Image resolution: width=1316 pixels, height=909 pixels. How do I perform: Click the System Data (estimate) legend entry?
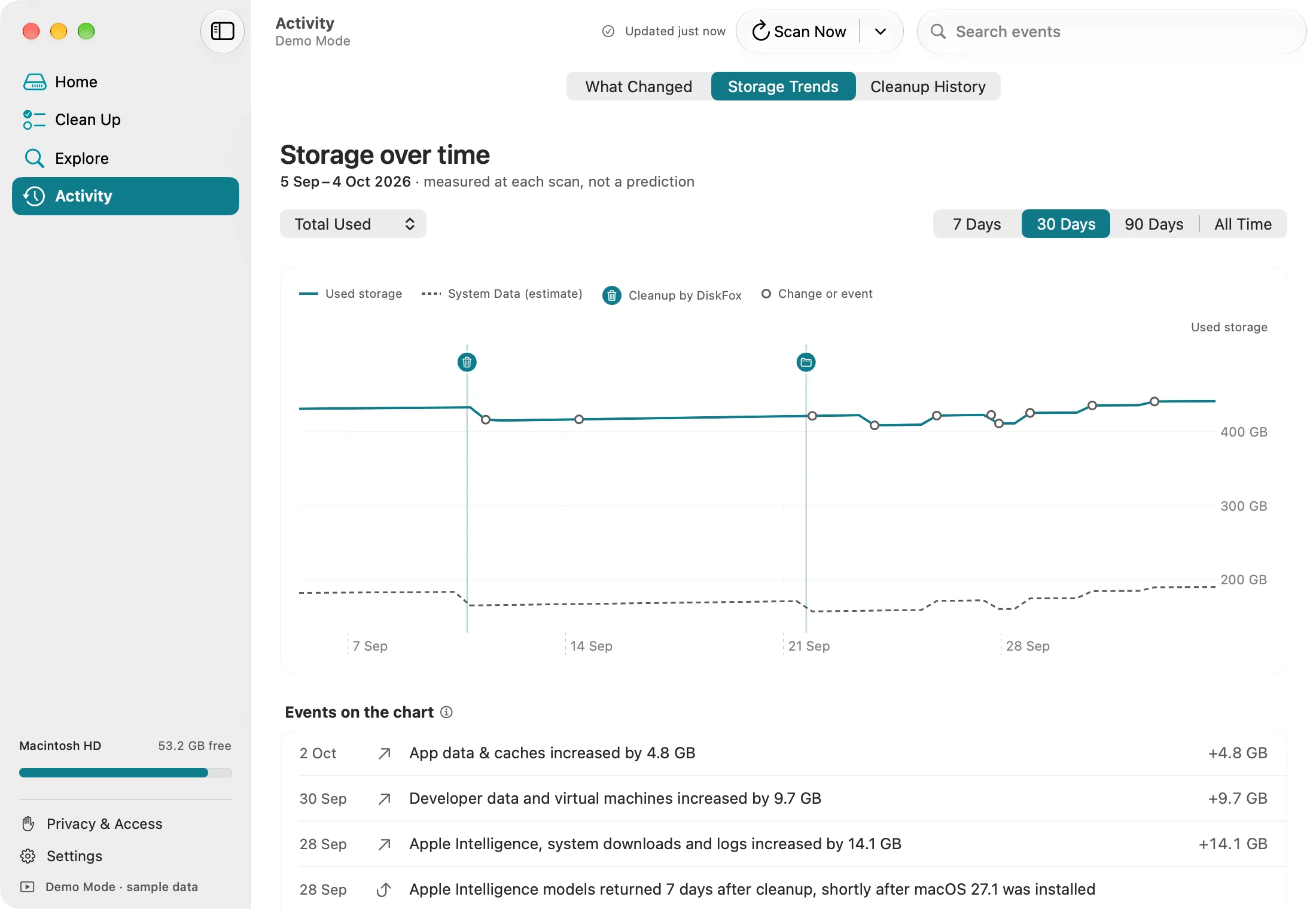(502, 294)
